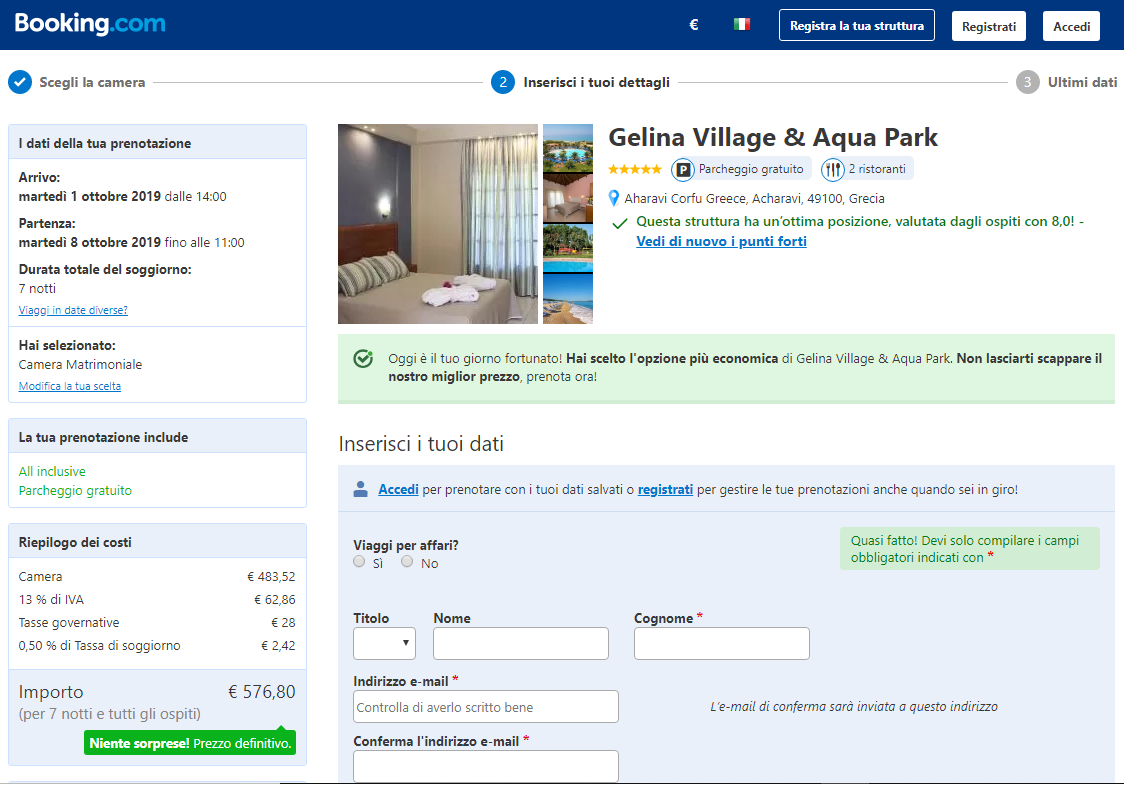Click the user silhouette icon
1124x785 pixels.
361,489
